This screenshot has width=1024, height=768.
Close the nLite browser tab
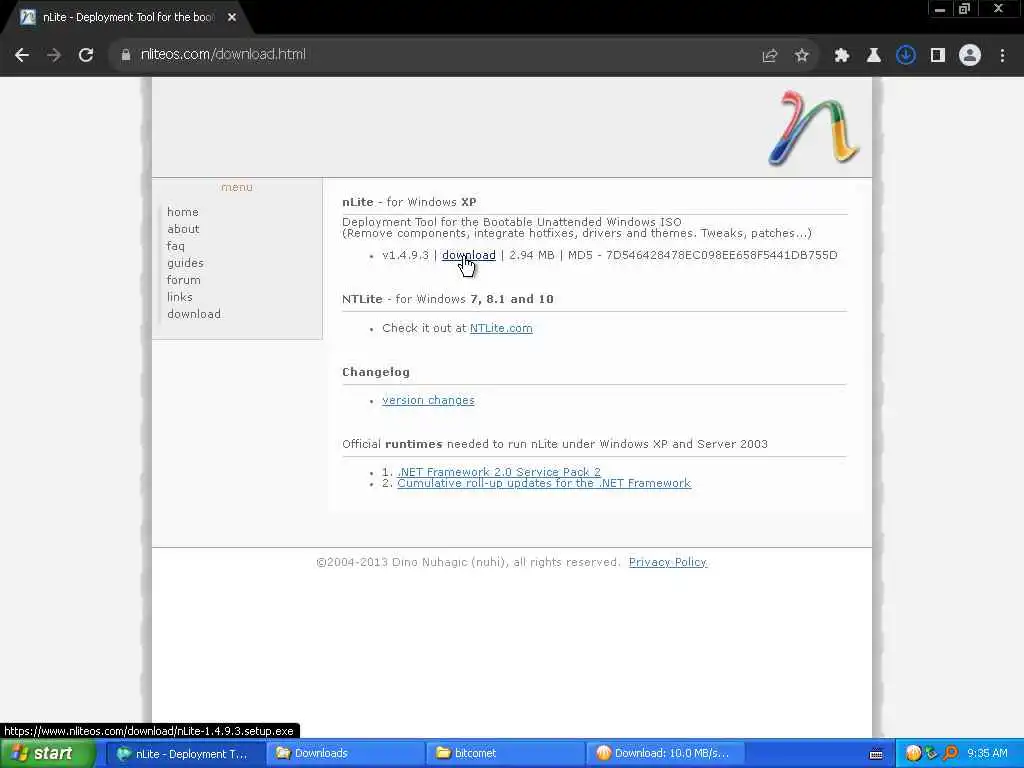pyautogui.click(x=232, y=18)
